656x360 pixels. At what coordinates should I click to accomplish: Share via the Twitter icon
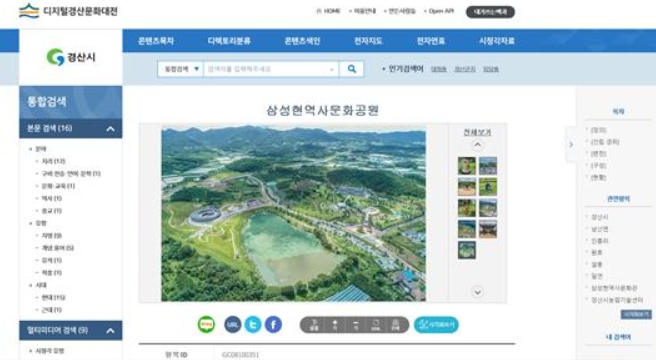coord(253,324)
